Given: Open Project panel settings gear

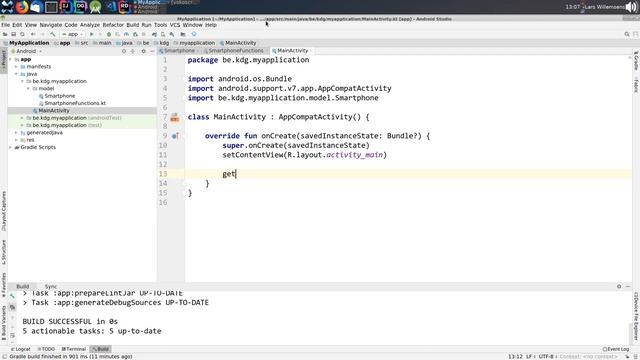Looking at the screenshot, I should tap(143, 51).
